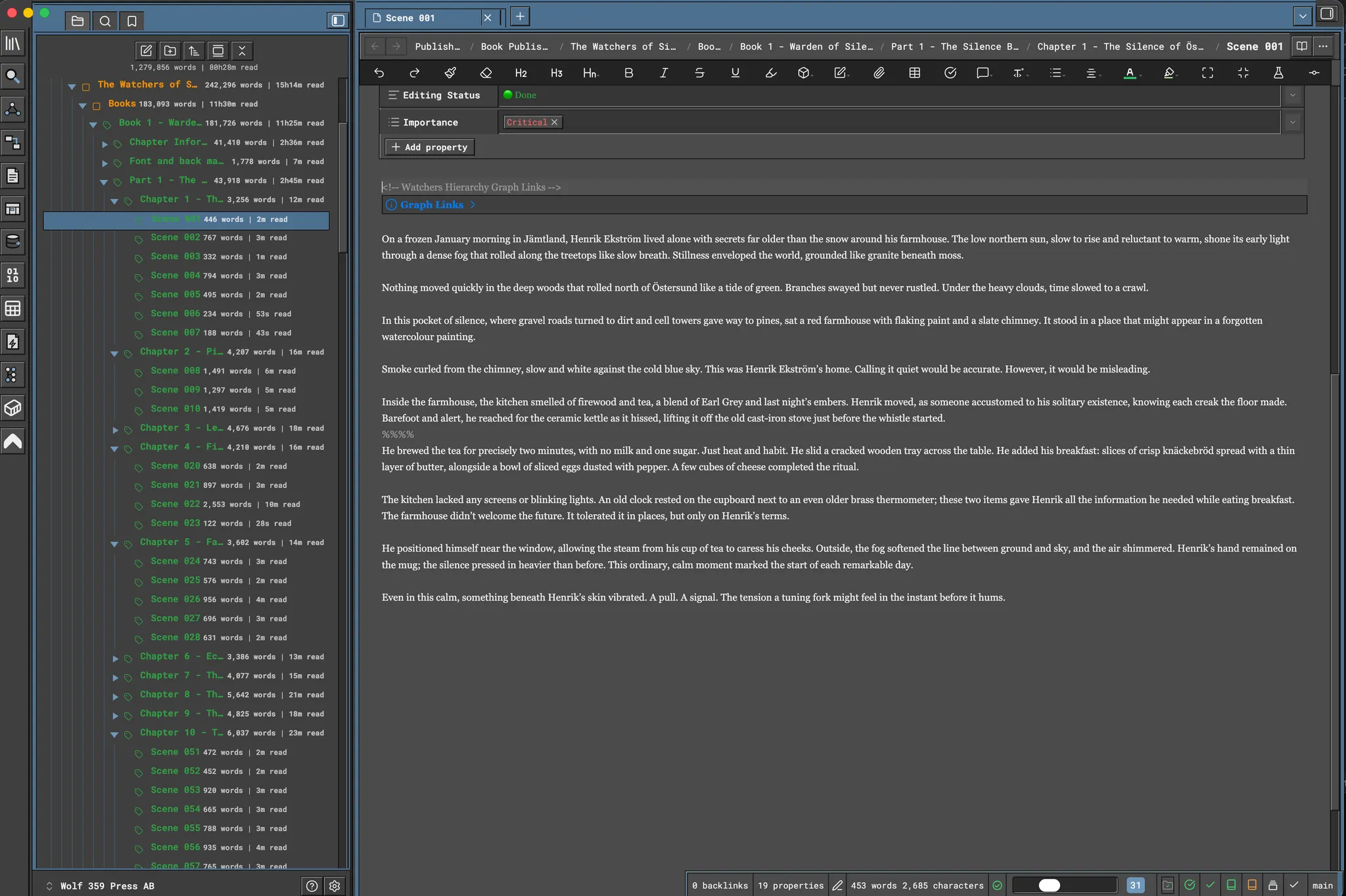Expand Chapter 6 folder in tree
Viewport: 1346px width, 896px height.
[x=115, y=658]
